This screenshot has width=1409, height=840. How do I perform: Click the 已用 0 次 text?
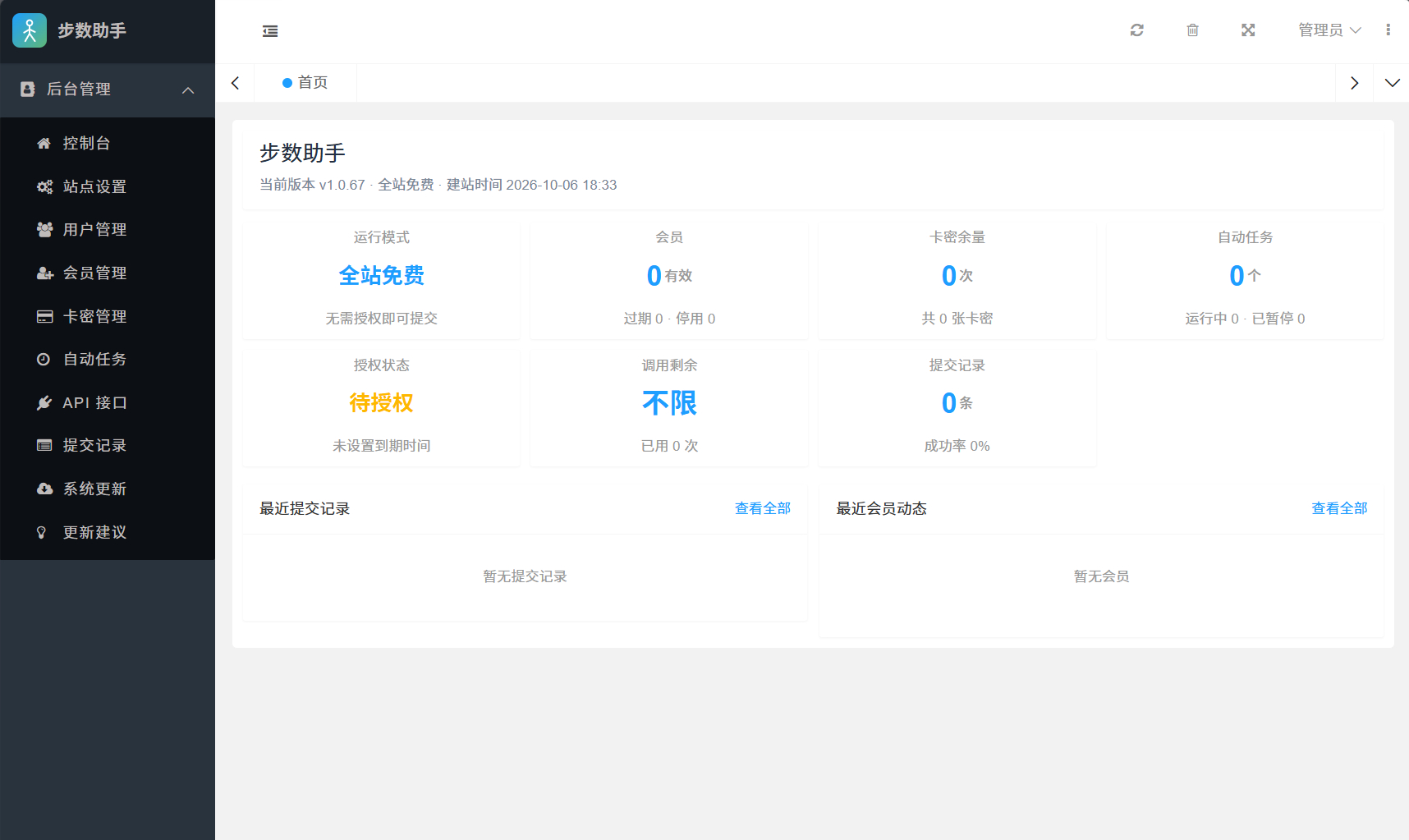click(669, 446)
